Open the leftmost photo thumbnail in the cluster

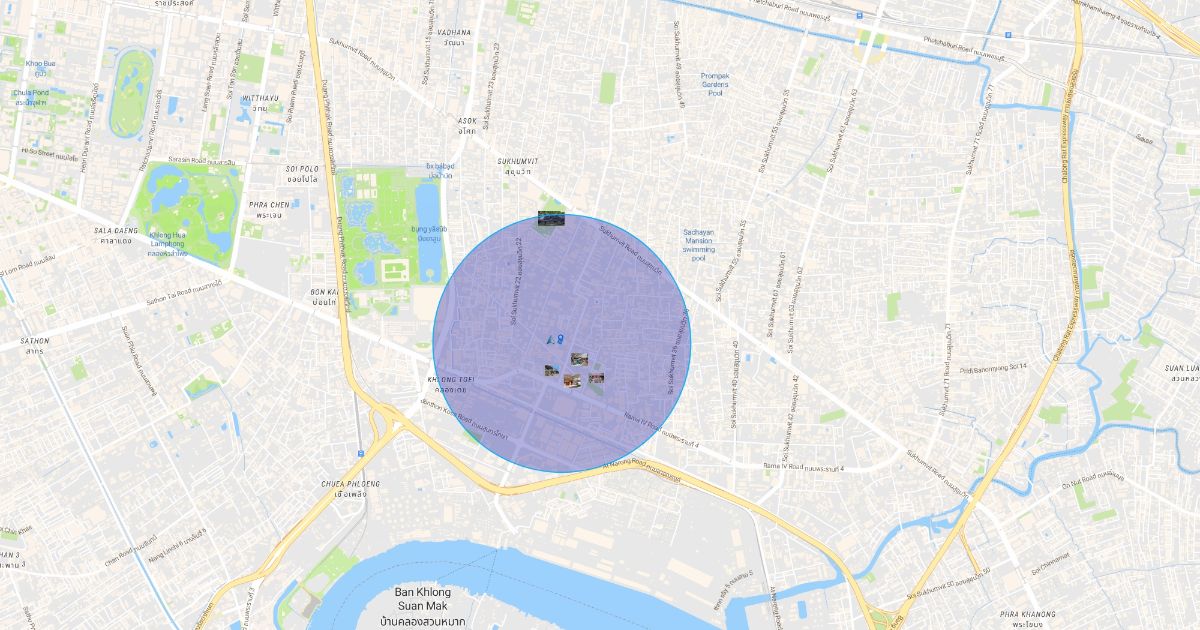[551, 370]
